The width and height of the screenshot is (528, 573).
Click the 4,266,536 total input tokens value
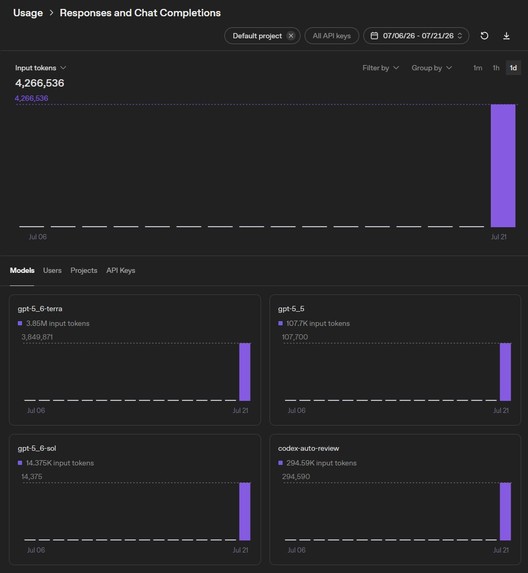point(39,83)
